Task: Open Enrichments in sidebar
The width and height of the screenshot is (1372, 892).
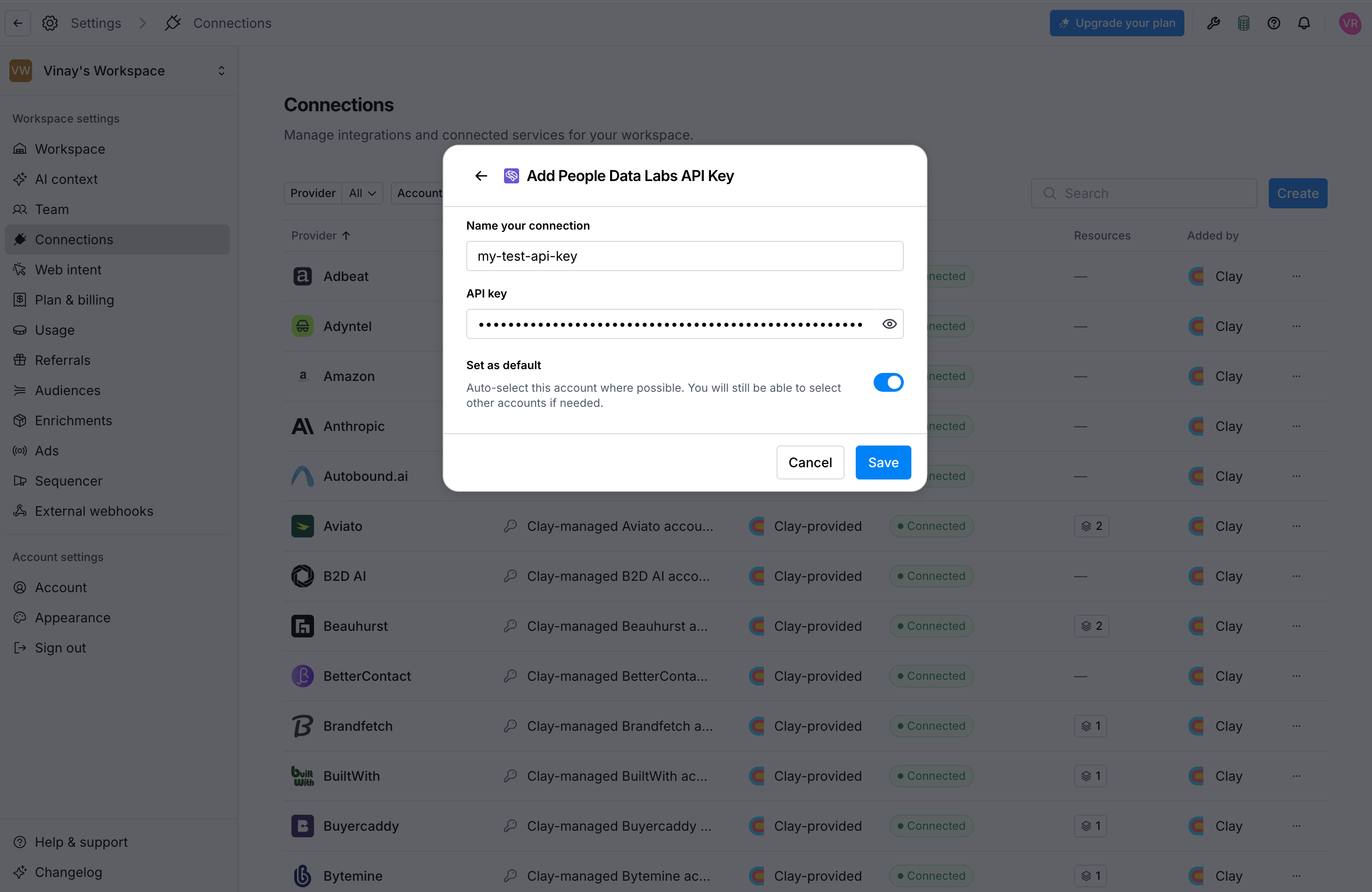Action: [117, 421]
